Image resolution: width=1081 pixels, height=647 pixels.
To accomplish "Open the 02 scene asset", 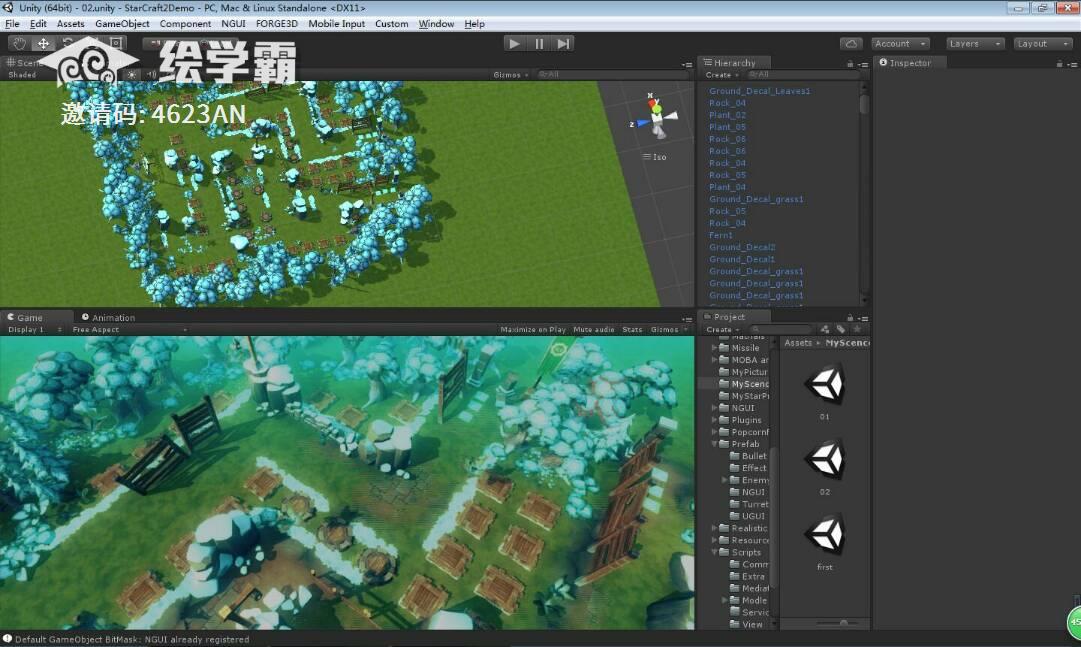I will click(x=825, y=468).
